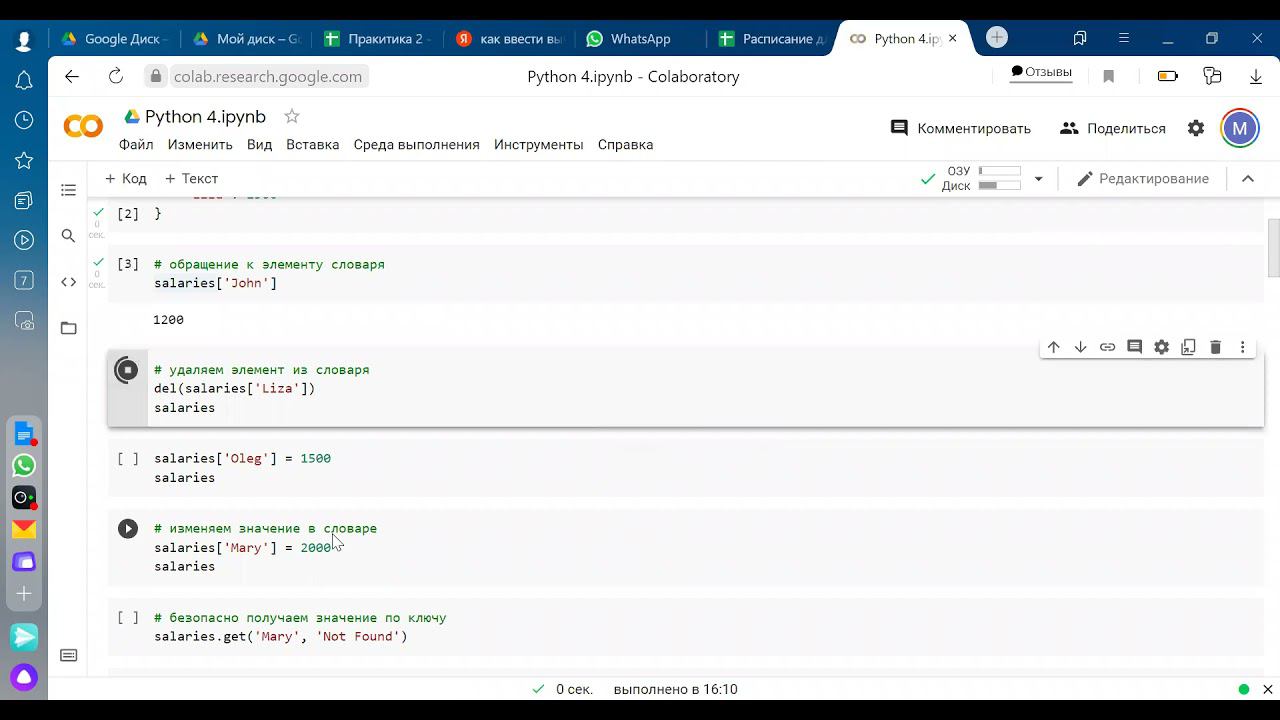1280x720 pixels.
Task: Switch to the WhatsApp browser tab
Action: pos(640,39)
